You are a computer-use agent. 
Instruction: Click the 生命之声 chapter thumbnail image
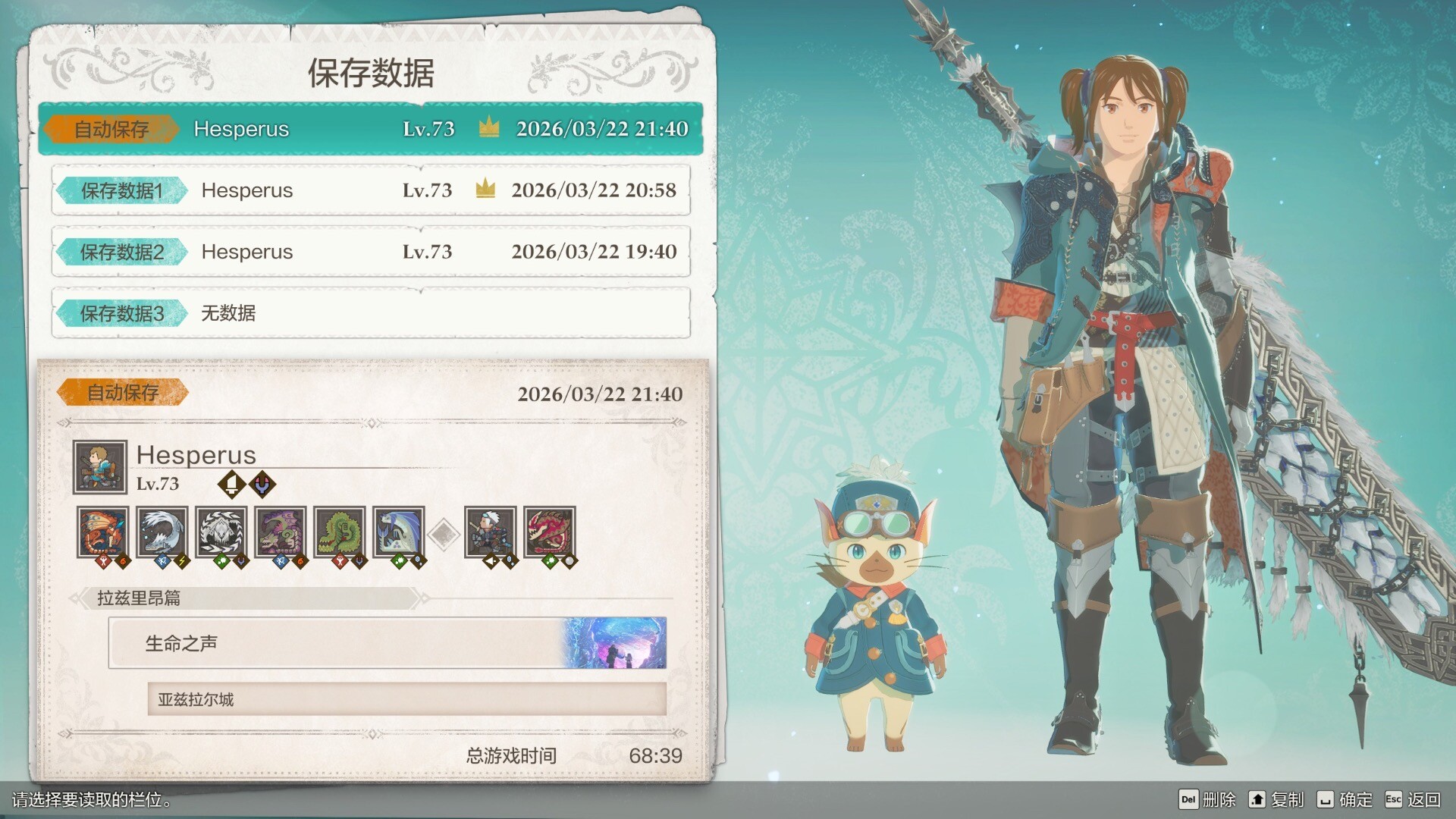(615, 642)
